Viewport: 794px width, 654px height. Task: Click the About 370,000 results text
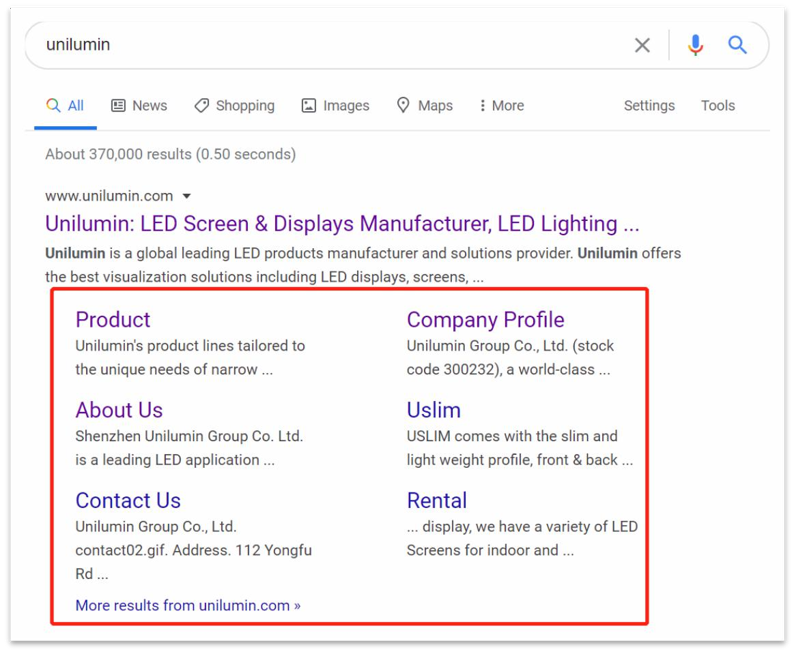point(171,154)
